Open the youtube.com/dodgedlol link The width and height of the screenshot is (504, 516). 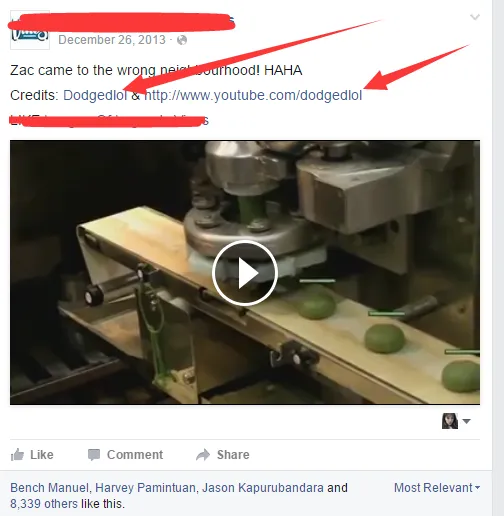(x=253, y=95)
